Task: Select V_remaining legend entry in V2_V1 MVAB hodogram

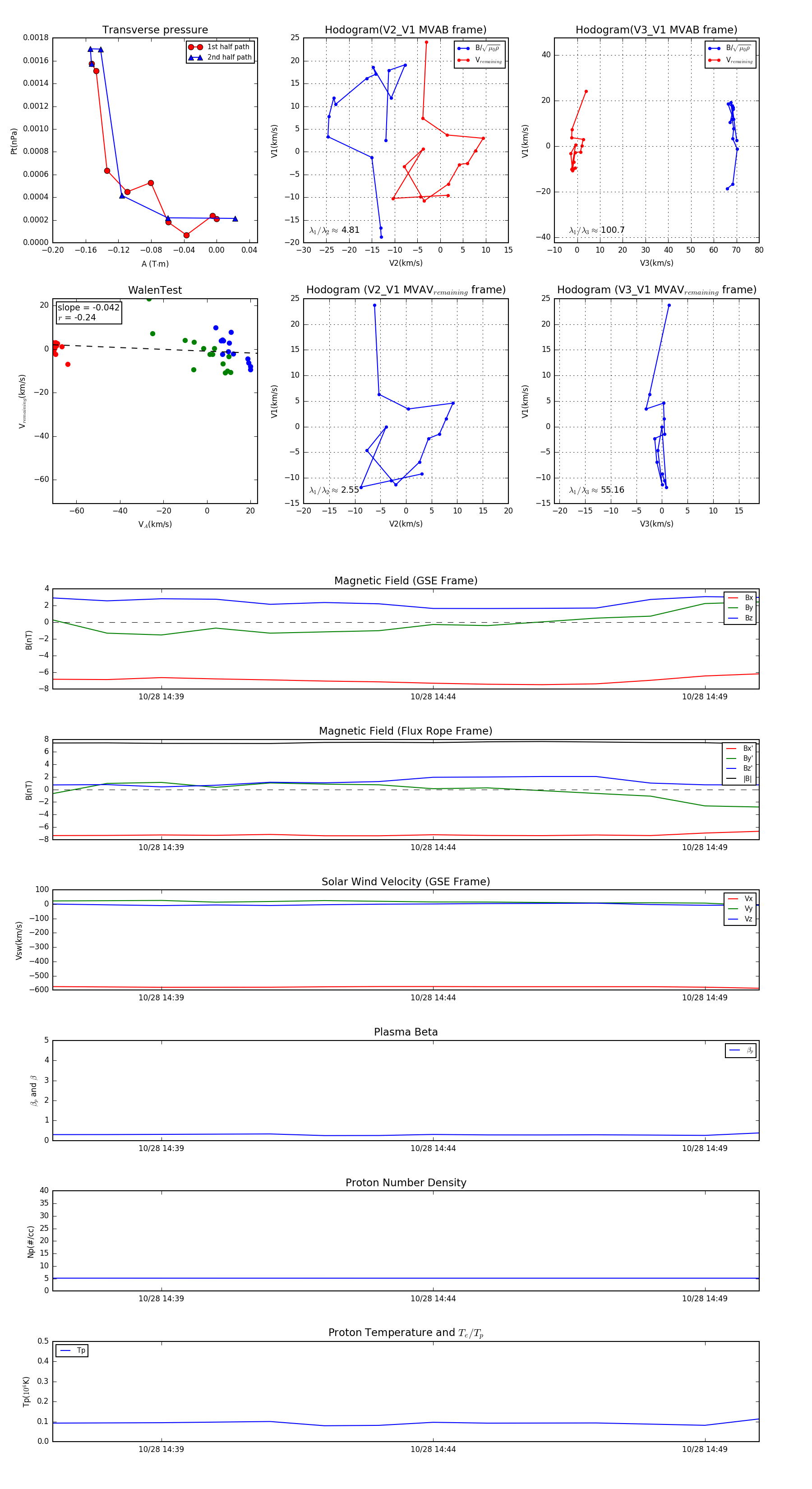Action: pos(479,60)
